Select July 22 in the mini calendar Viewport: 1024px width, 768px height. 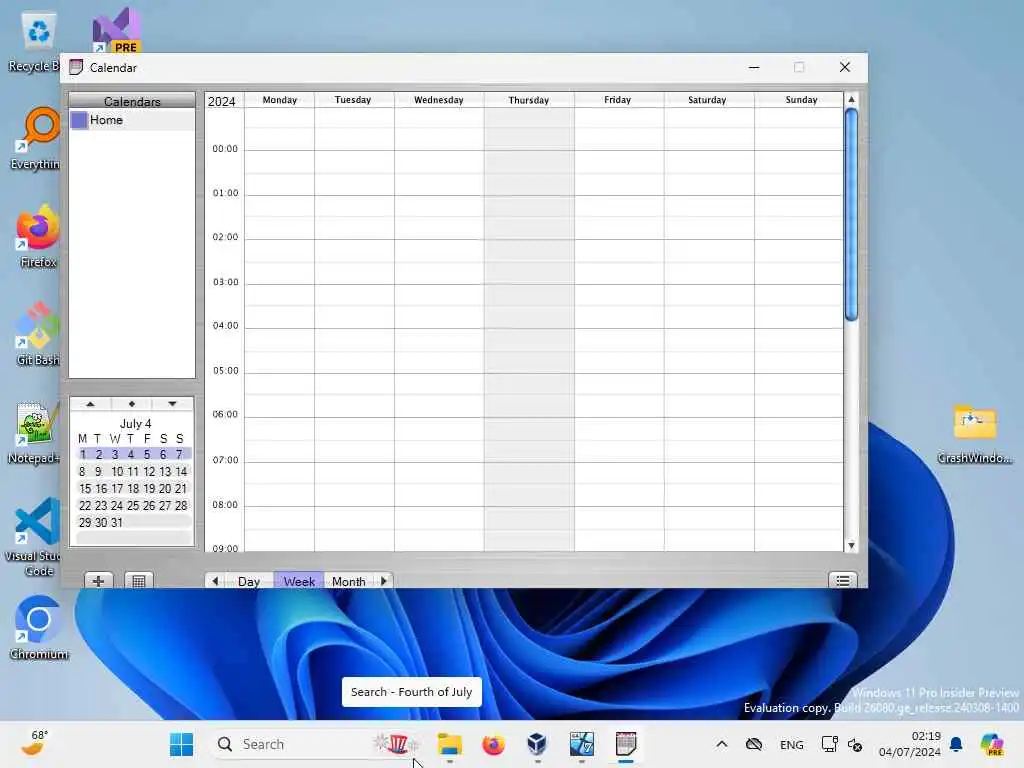pos(85,505)
